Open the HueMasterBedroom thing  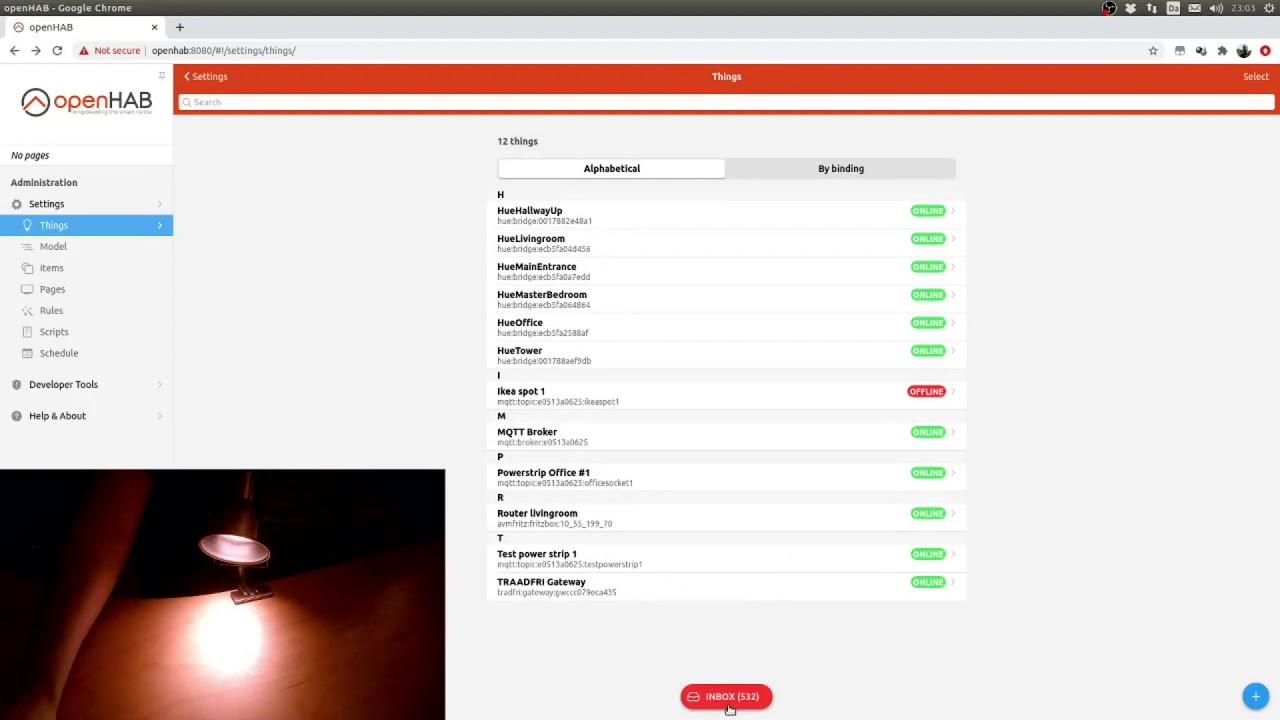pos(727,299)
